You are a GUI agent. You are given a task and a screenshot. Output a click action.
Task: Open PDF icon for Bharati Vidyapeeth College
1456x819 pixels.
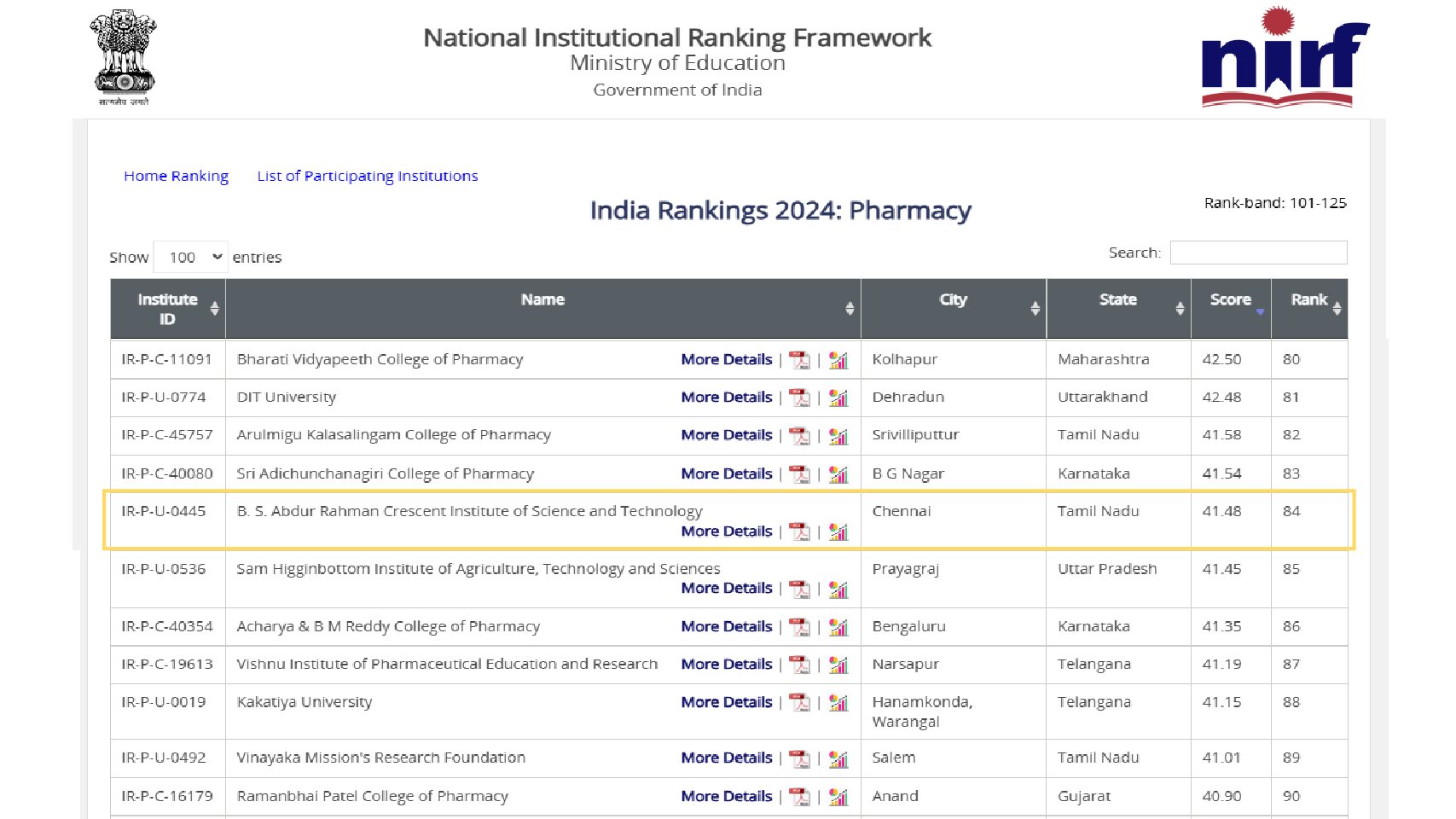(799, 360)
